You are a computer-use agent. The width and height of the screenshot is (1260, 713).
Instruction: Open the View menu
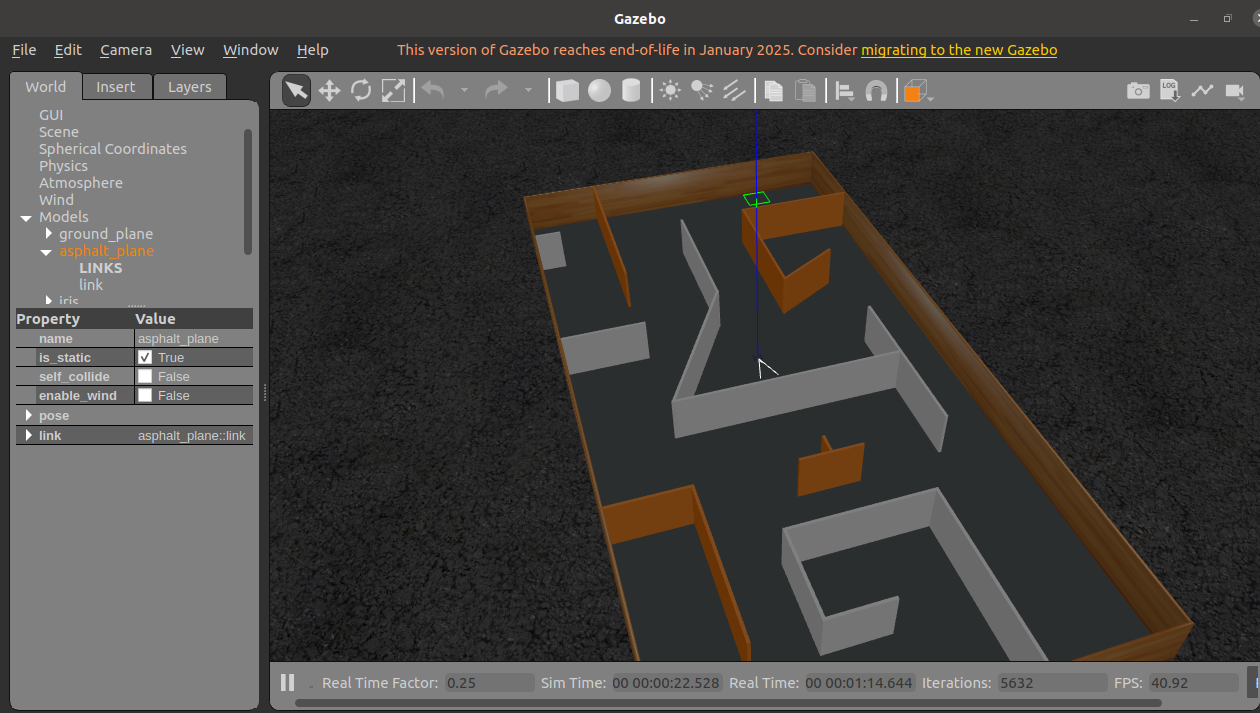pos(187,50)
